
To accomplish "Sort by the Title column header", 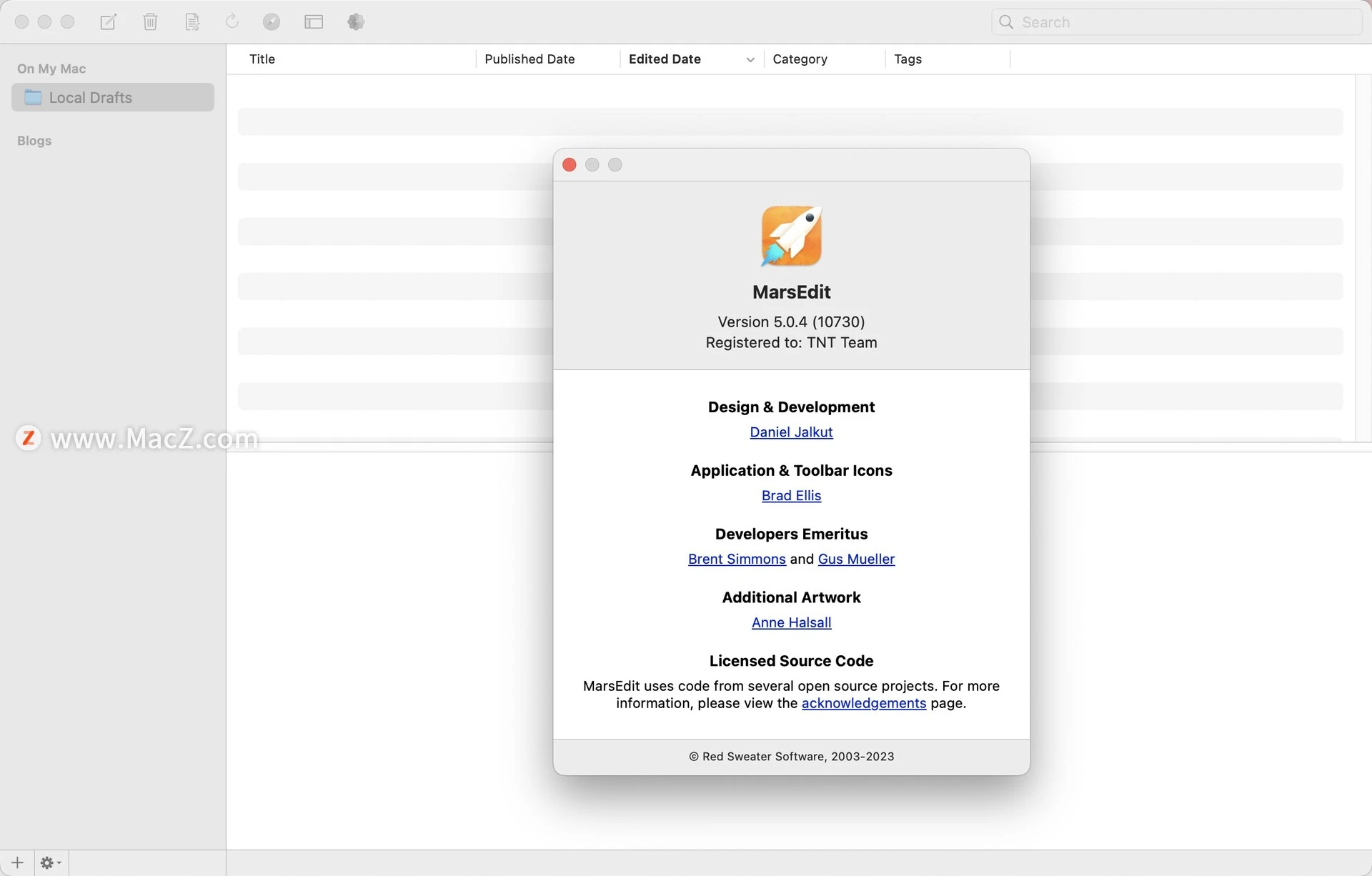I will click(x=262, y=59).
